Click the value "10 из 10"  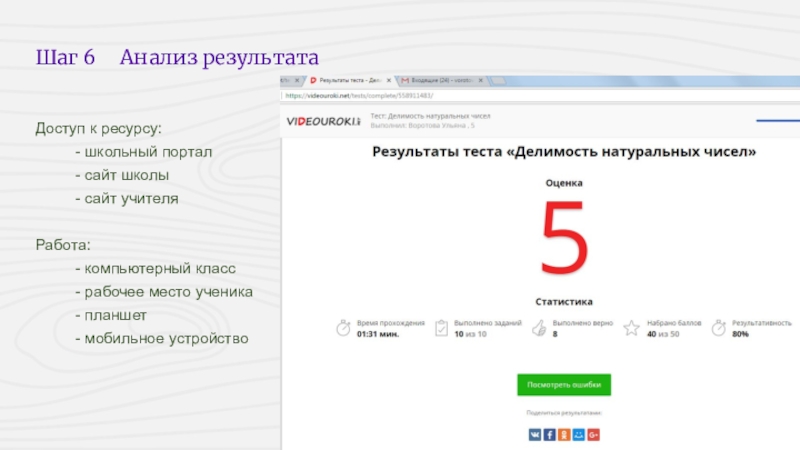[470, 334]
